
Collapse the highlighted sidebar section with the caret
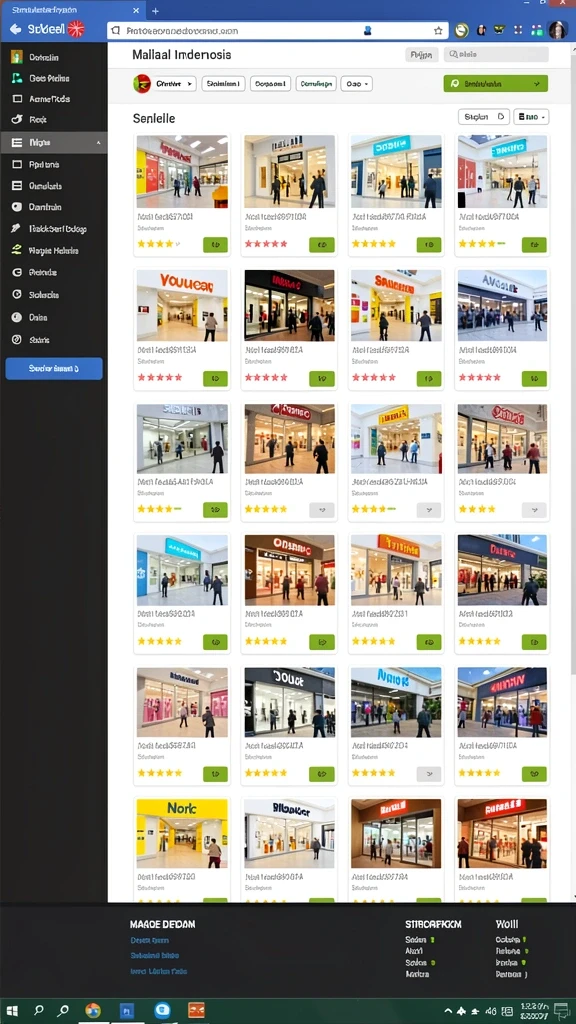(x=99, y=142)
